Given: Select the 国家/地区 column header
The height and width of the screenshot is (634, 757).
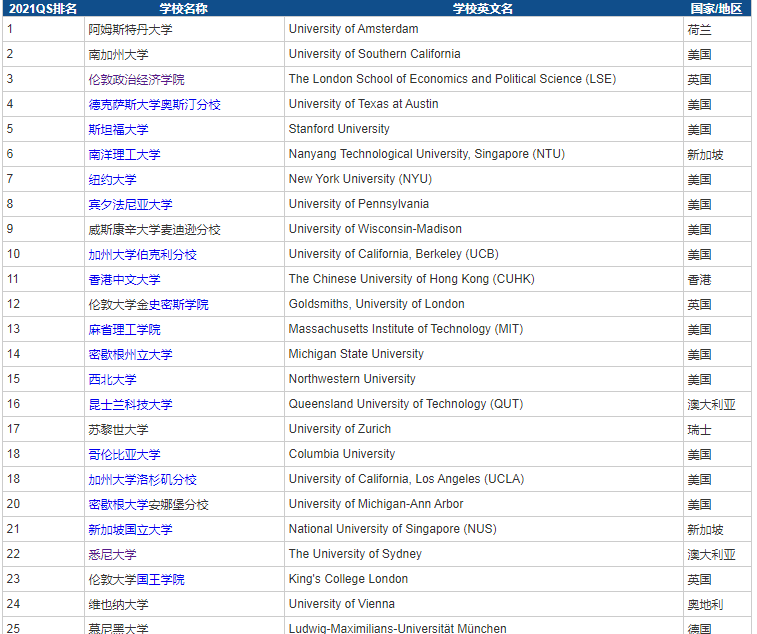Looking at the screenshot, I should tap(716, 9).
